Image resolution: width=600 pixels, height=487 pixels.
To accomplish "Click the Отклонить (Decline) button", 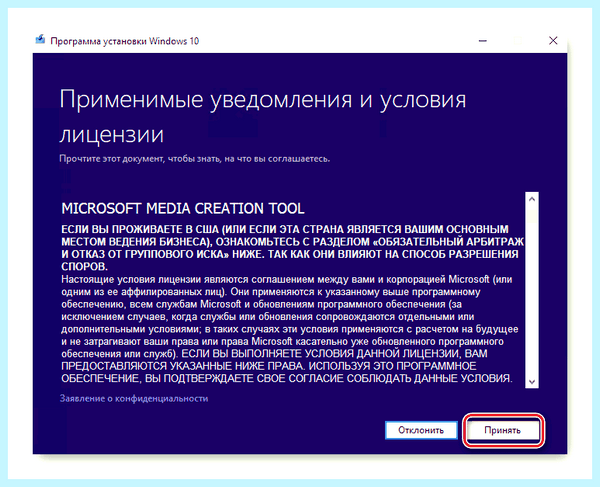I will [421, 430].
